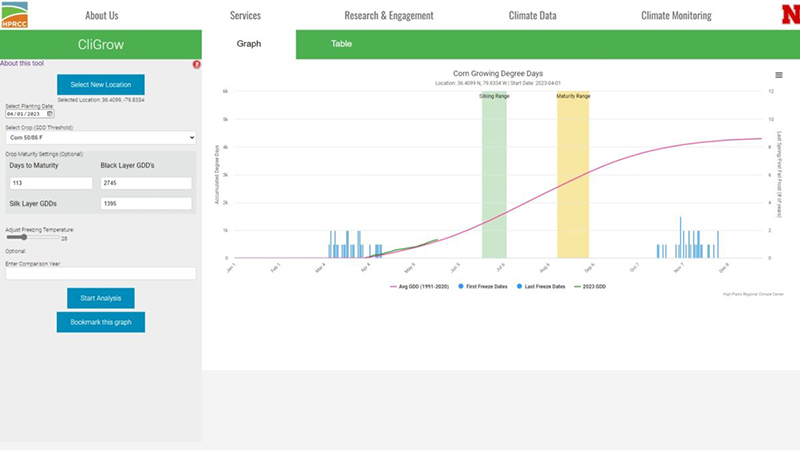
Task: Select the Graph tab
Action: pyautogui.click(x=248, y=45)
